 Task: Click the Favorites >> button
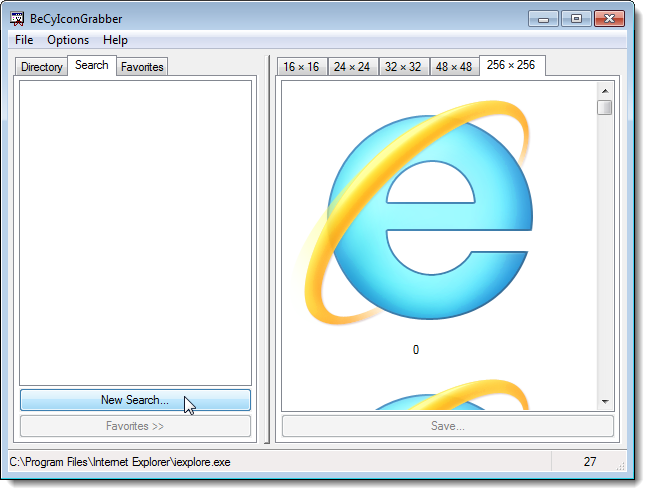[x=135, y=426]
